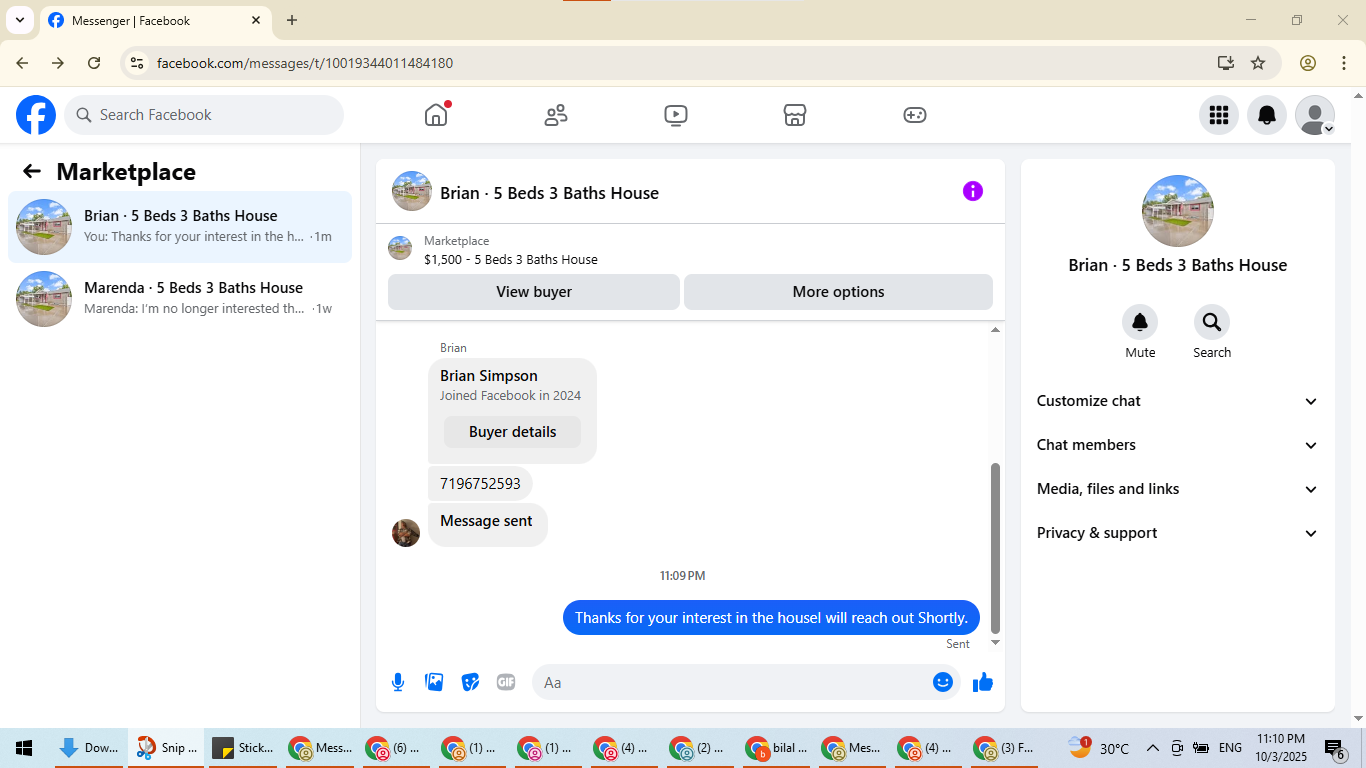Click the listing thumbnail in chat header

click(x=412, y=191)
